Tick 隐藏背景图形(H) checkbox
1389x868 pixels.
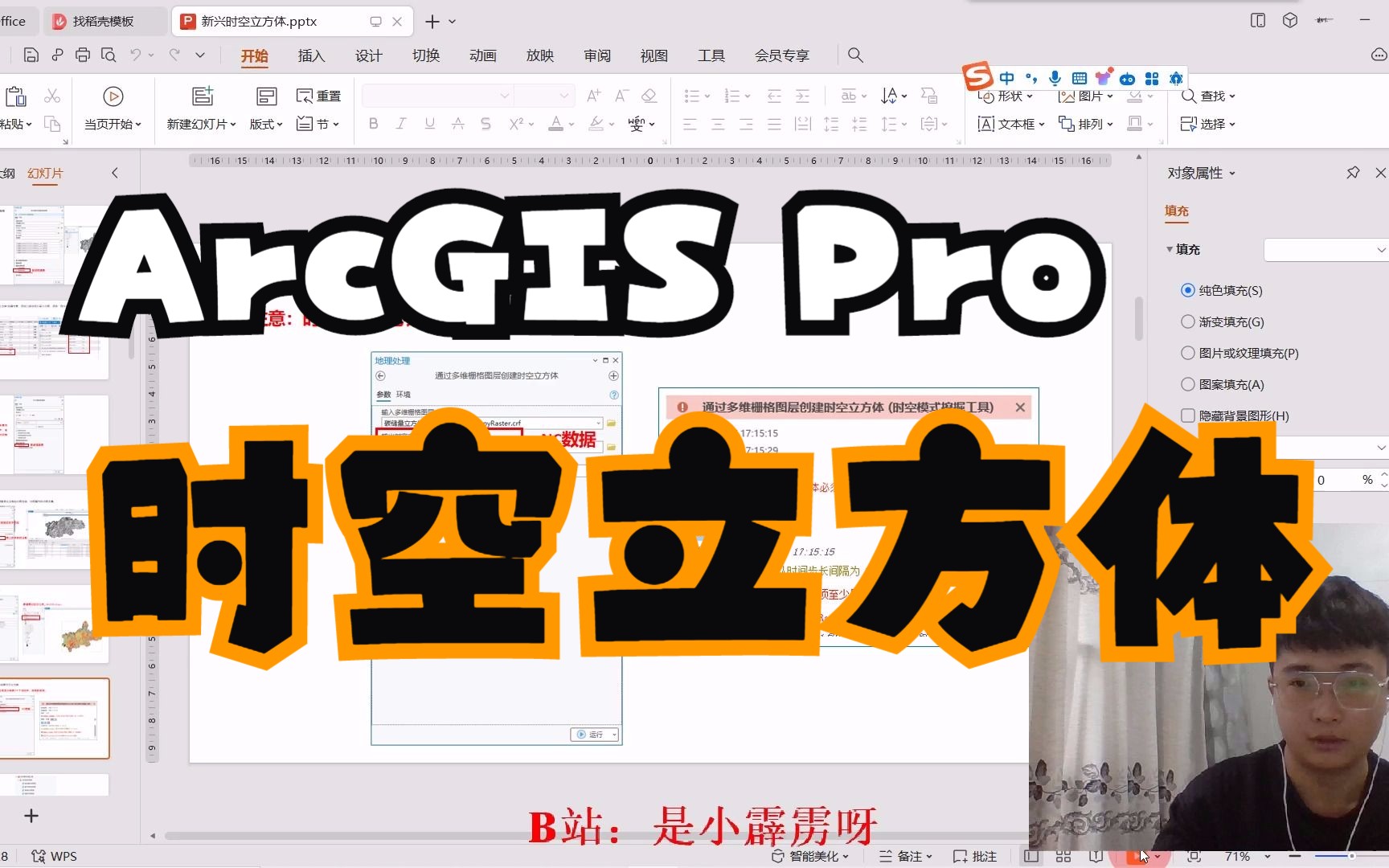[1187, 416]
